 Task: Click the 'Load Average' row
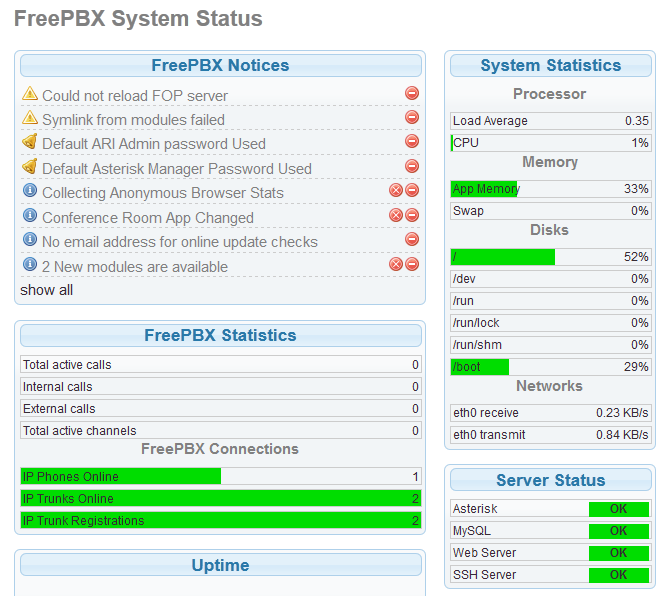click(x=551, y=121)
